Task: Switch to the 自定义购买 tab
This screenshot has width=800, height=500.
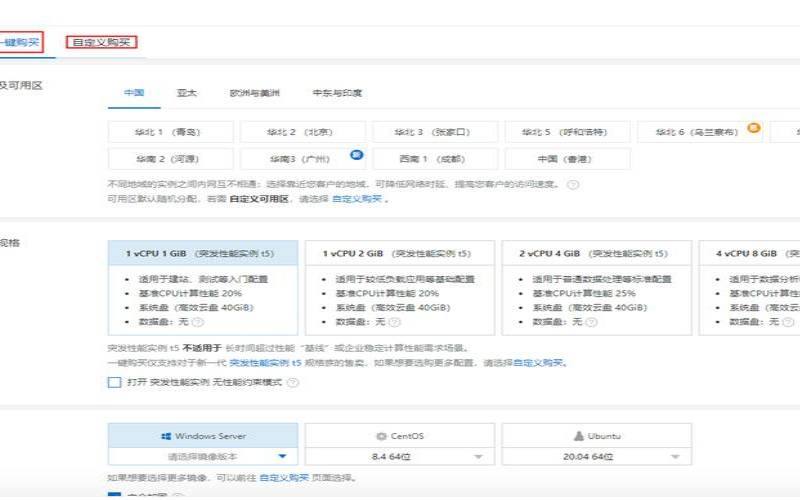Action: pos(102,42)
